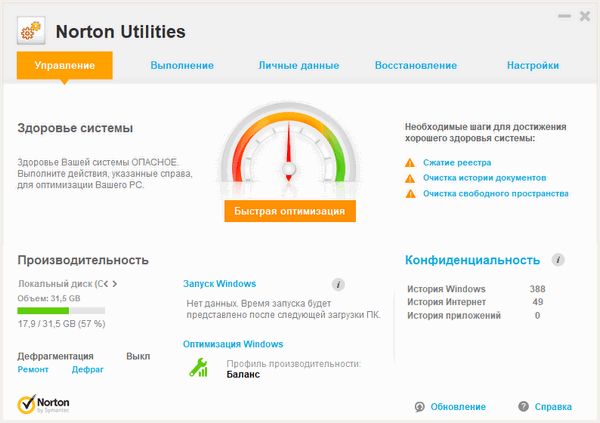
Task: Show previous disk with left chevron
Action: [x=106, y=284]
